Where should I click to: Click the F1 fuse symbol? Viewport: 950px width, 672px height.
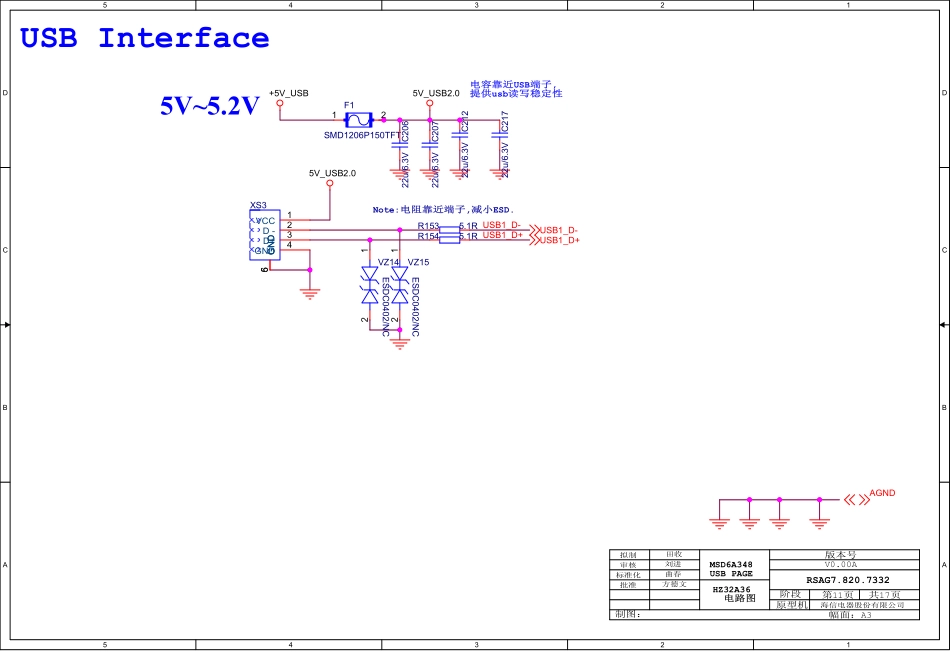click(x=359, y=120)
